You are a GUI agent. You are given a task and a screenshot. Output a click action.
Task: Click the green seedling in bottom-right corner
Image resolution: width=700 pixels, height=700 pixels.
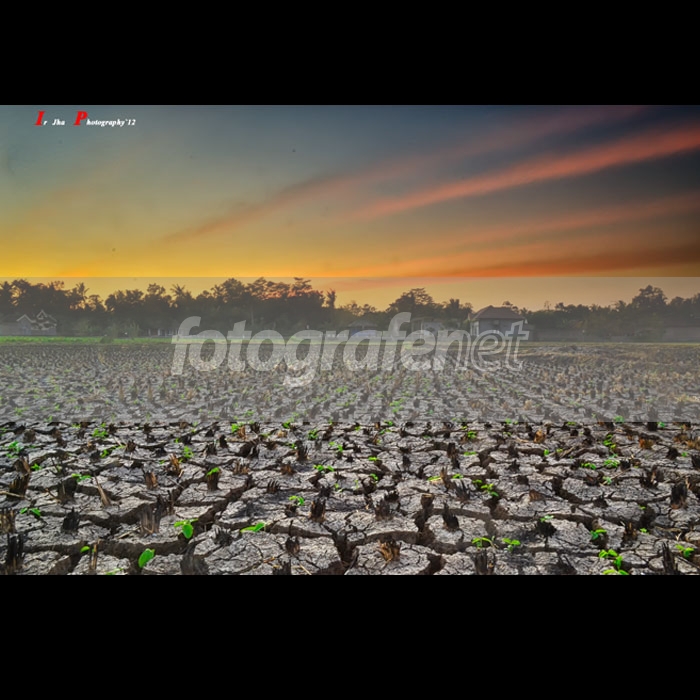(612, 561)
